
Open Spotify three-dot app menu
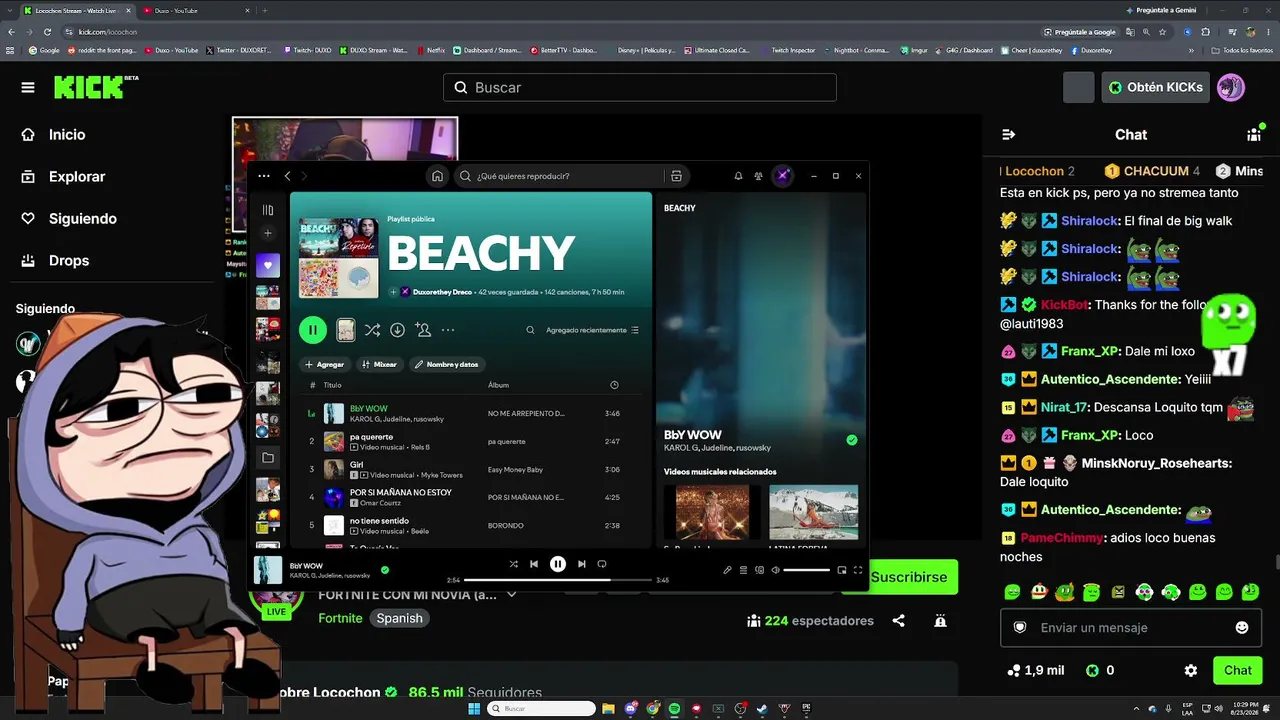click(x=264, y=176)
